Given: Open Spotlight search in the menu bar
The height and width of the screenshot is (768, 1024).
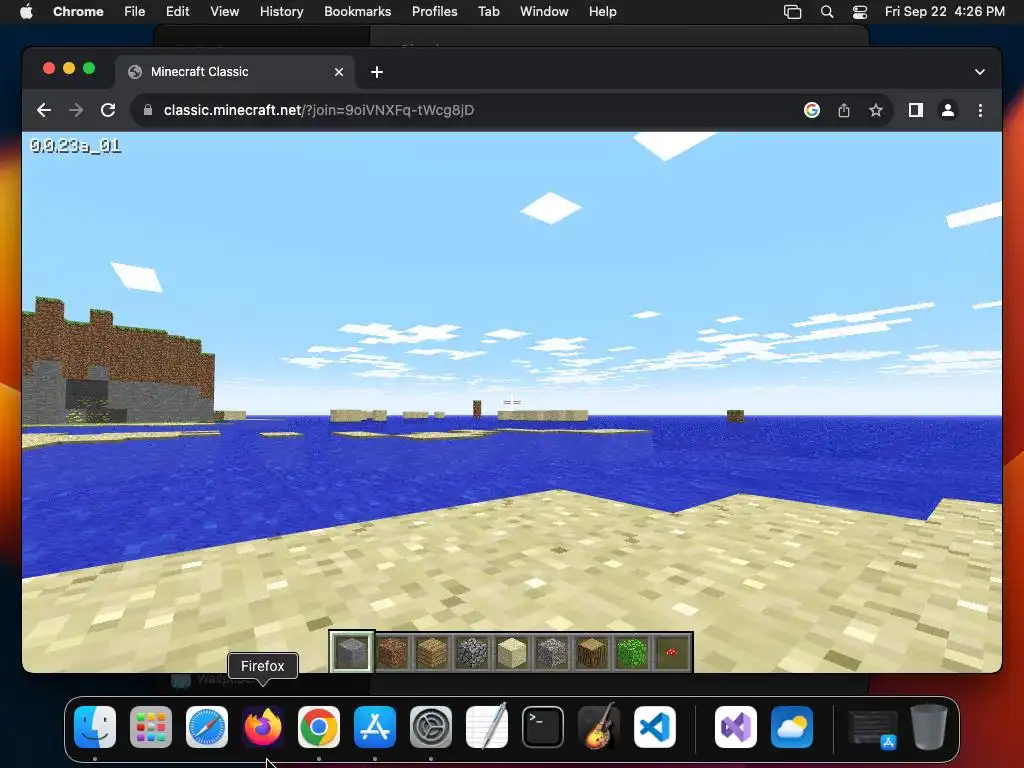Looking at the screenshot, I should point(827,12).
